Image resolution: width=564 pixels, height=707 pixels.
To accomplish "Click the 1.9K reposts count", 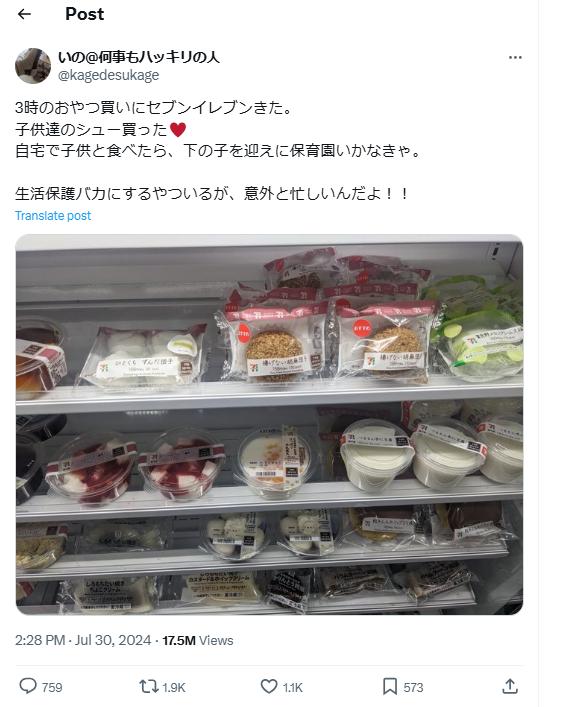I will click(174, 688).
